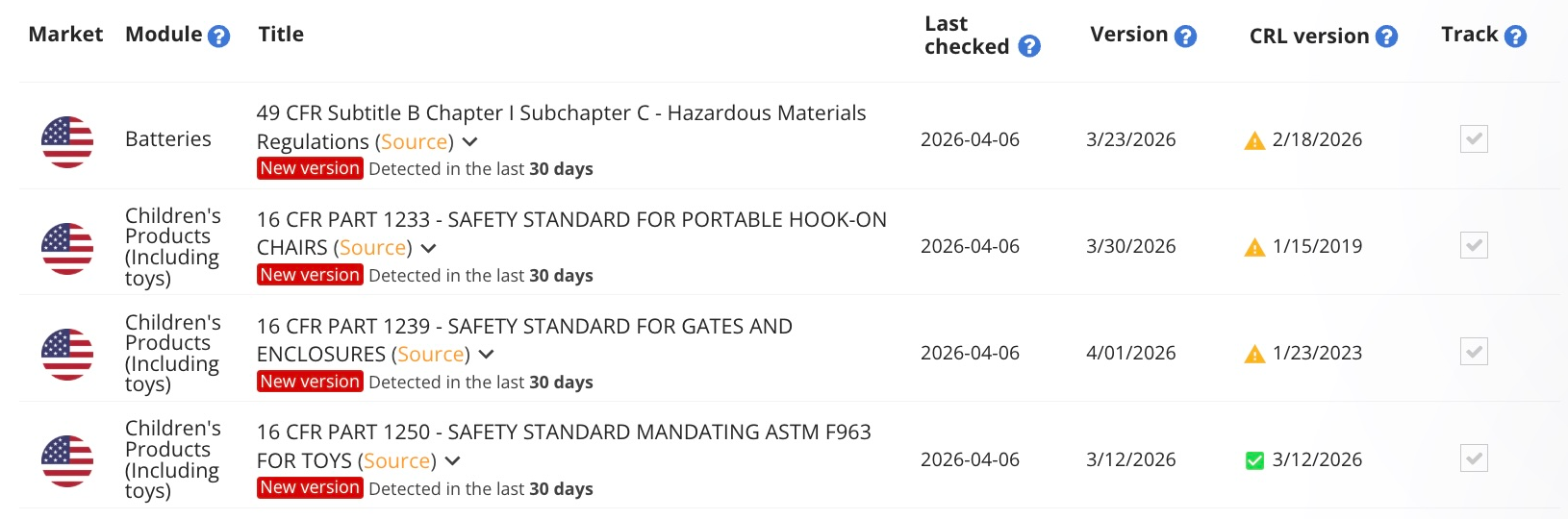This screenshot has height=519, width=1568.
Task: Click the green check icon beside 3/12/2026
Action: coord(1254,460)
